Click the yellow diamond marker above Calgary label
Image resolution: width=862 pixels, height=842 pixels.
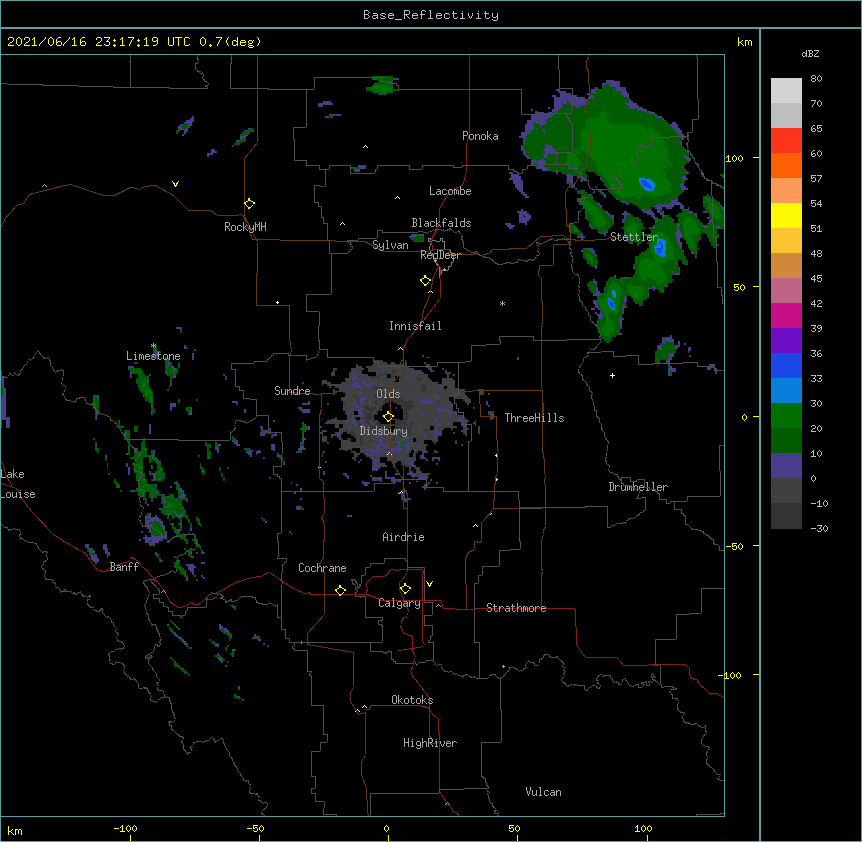click(x=405, y=589)
